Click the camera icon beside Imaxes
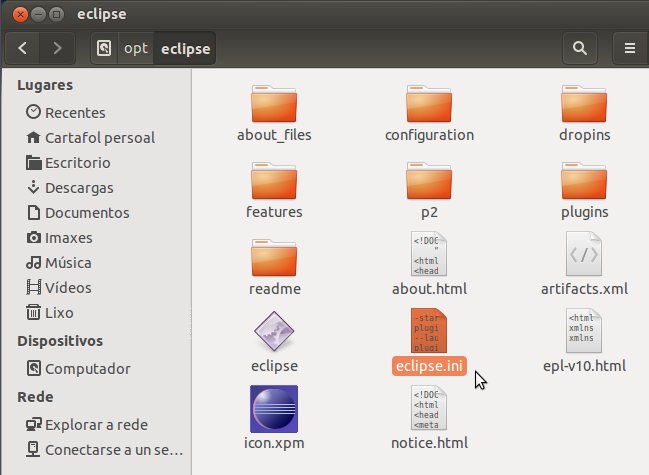The image size is (649, 475). 34,238
